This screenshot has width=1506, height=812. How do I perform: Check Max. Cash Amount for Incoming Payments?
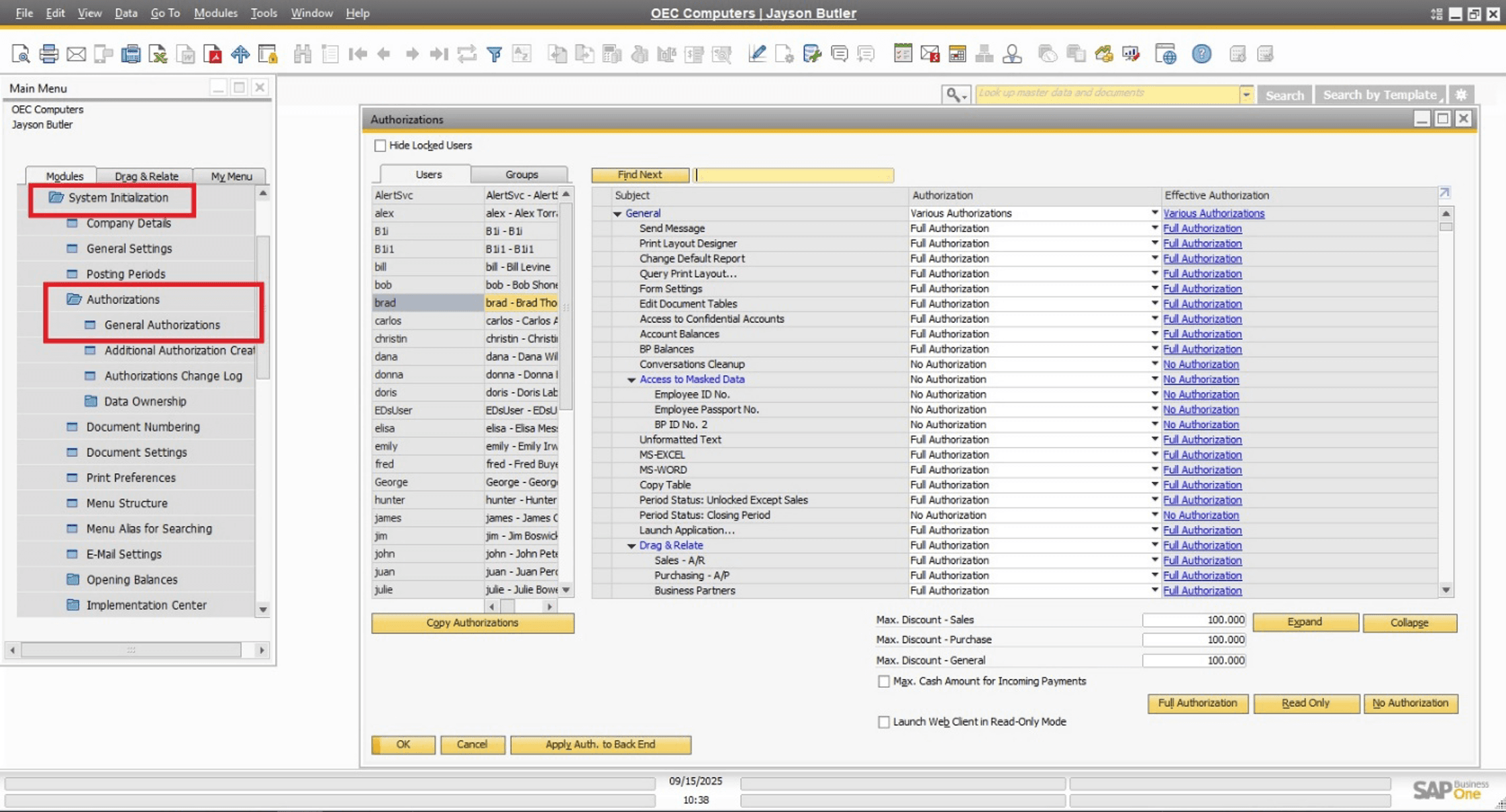tap(885, 681)
